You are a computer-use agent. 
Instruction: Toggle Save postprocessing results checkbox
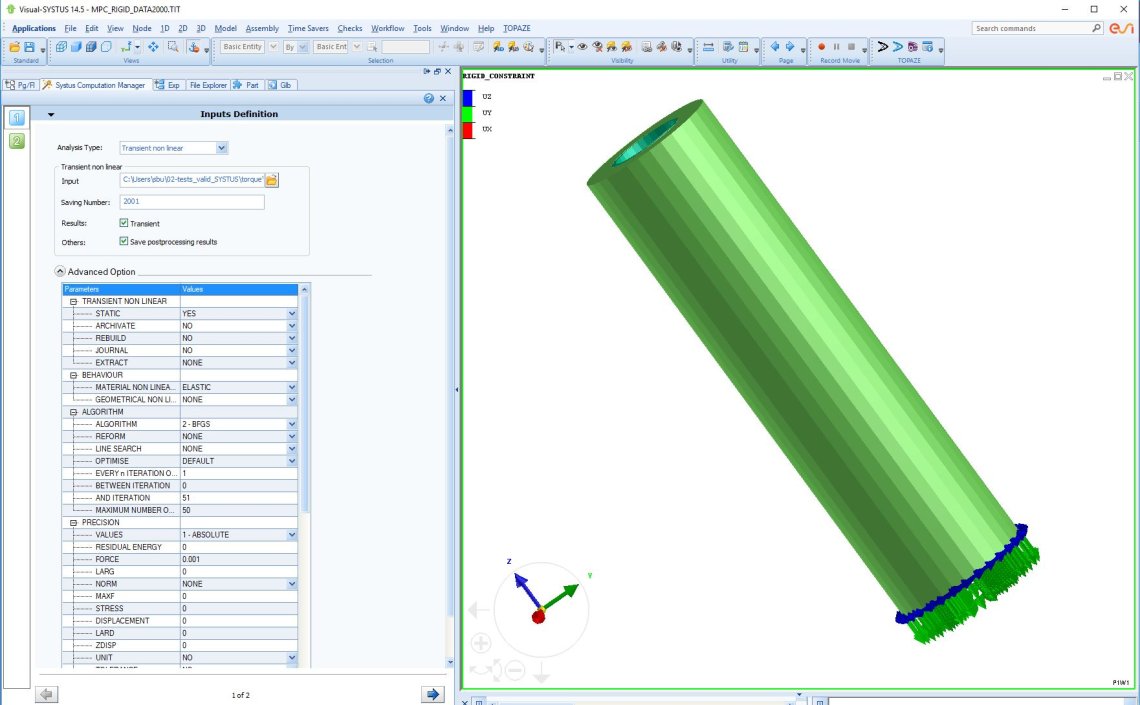(x=124, y=241)
